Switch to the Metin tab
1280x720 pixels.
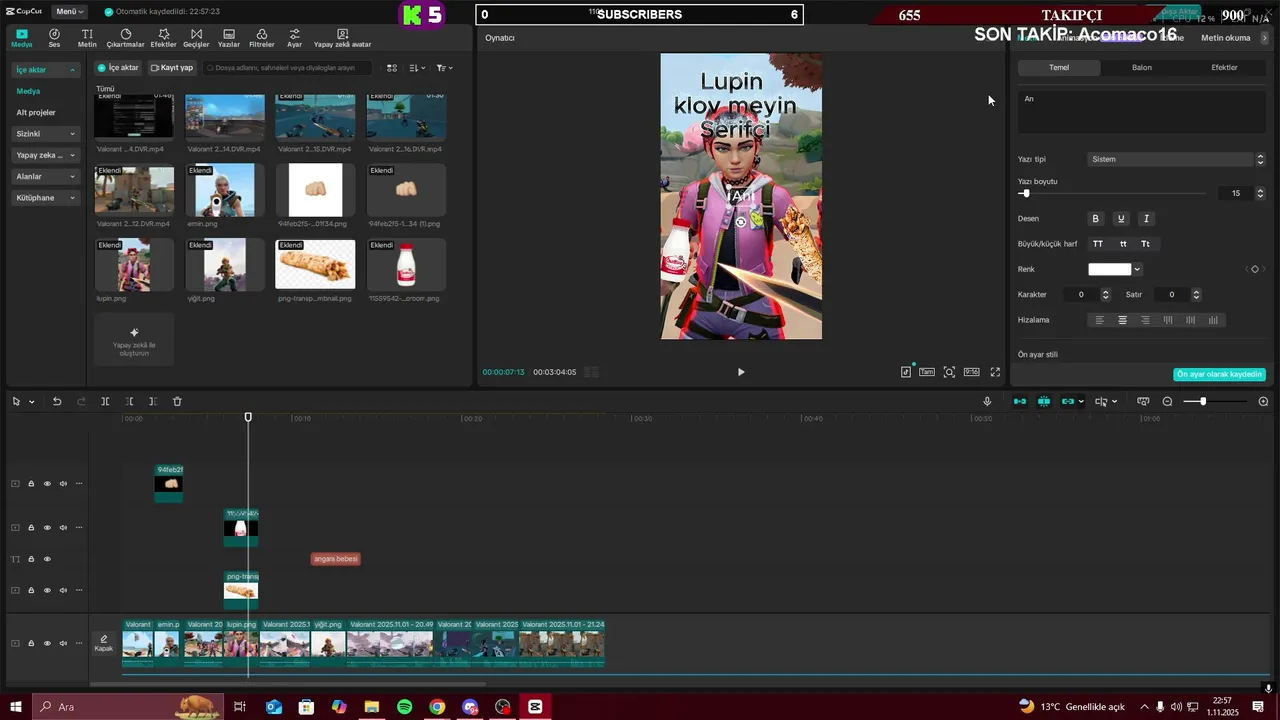87,38
